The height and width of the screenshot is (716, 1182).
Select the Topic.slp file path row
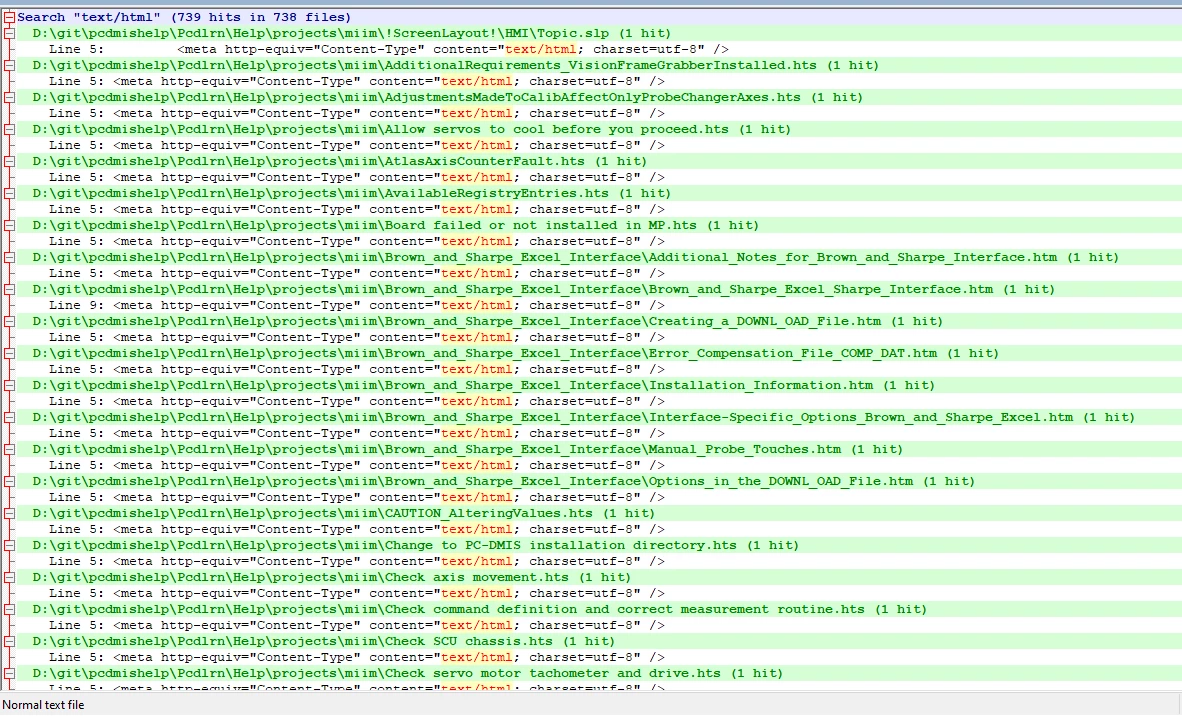351,33
